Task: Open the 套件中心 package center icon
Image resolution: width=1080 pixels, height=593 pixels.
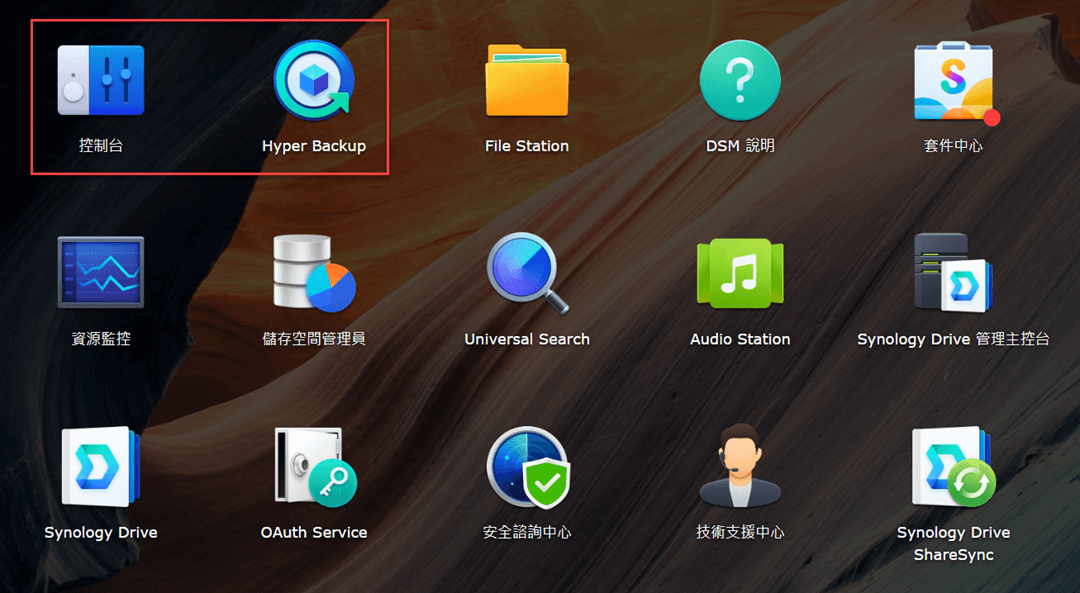Action: tap(955, 81)
